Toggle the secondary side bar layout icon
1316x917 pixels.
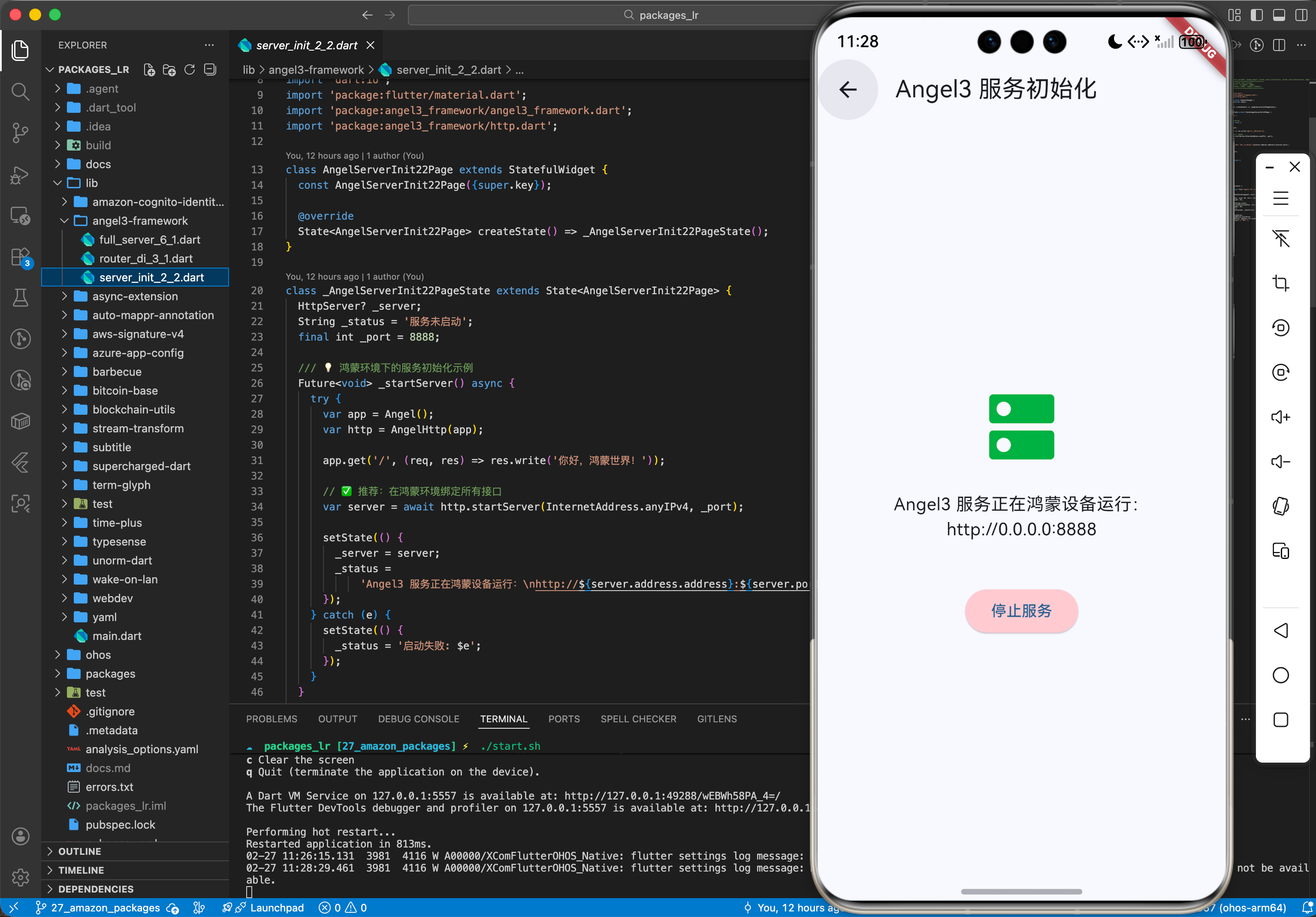pyautogui.click(x=1301, y=15)
